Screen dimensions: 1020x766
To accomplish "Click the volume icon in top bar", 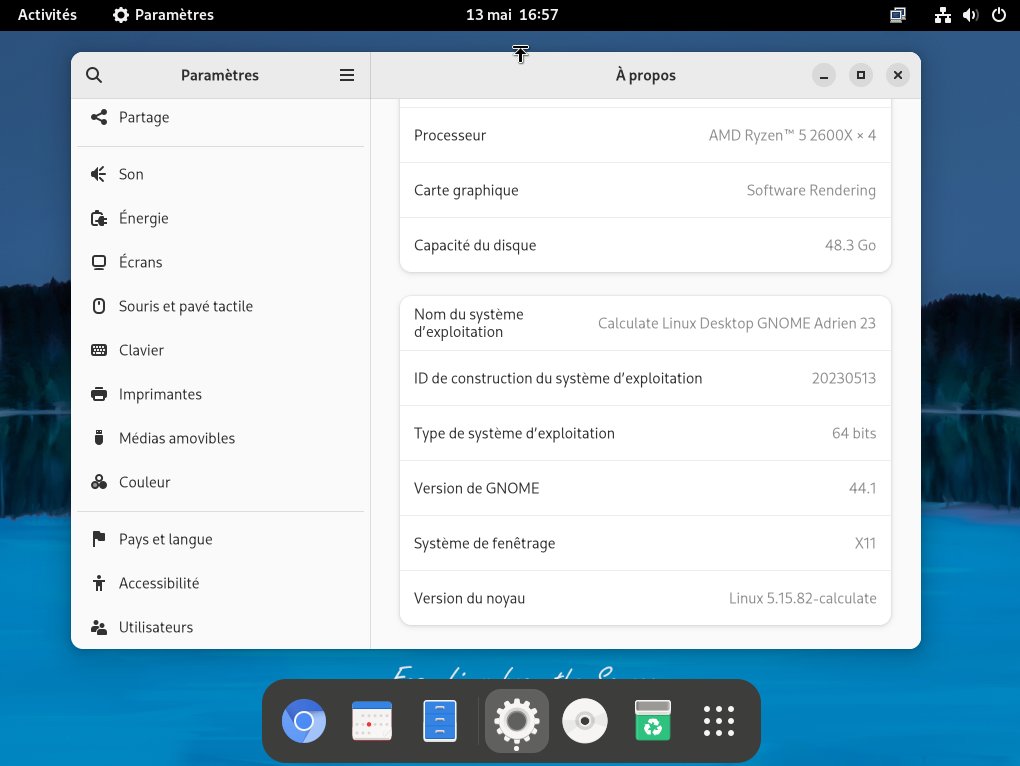I will click(x=971, y=15).
